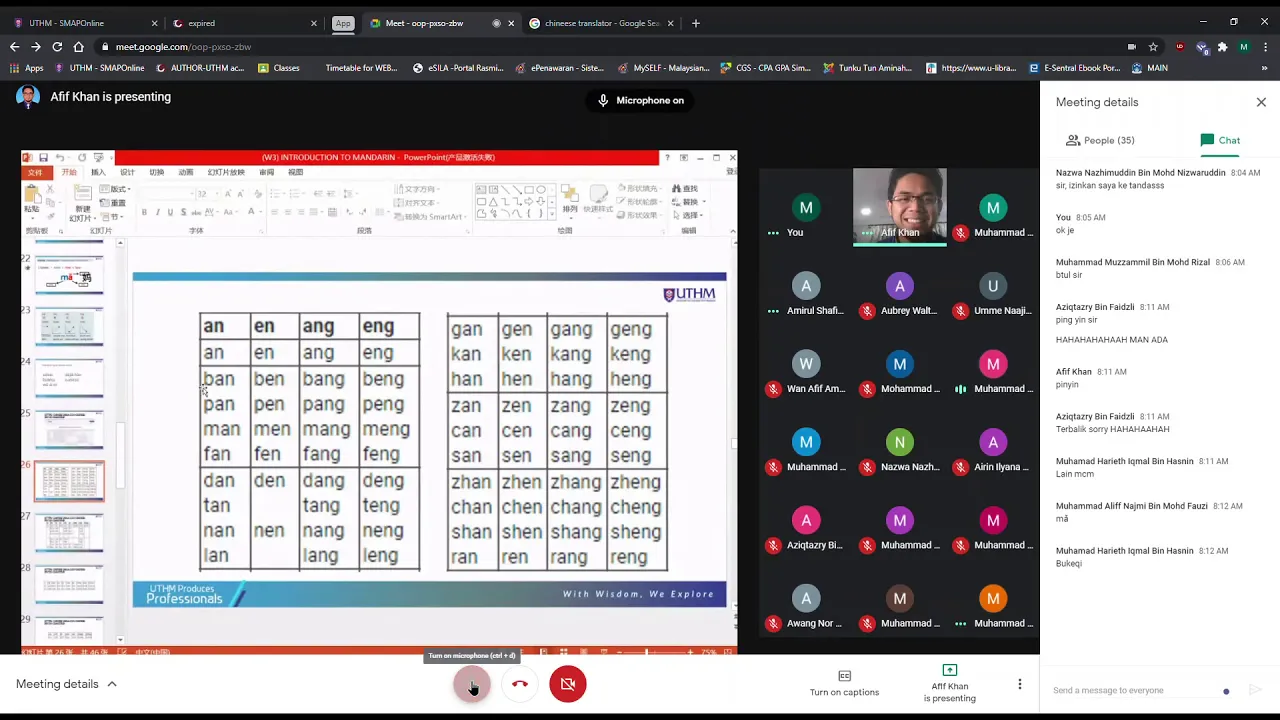1280x720 pixels.
Task: Select Airin Ilyana participant avatar
Action: pyautogui.click(x=993, y=442)
